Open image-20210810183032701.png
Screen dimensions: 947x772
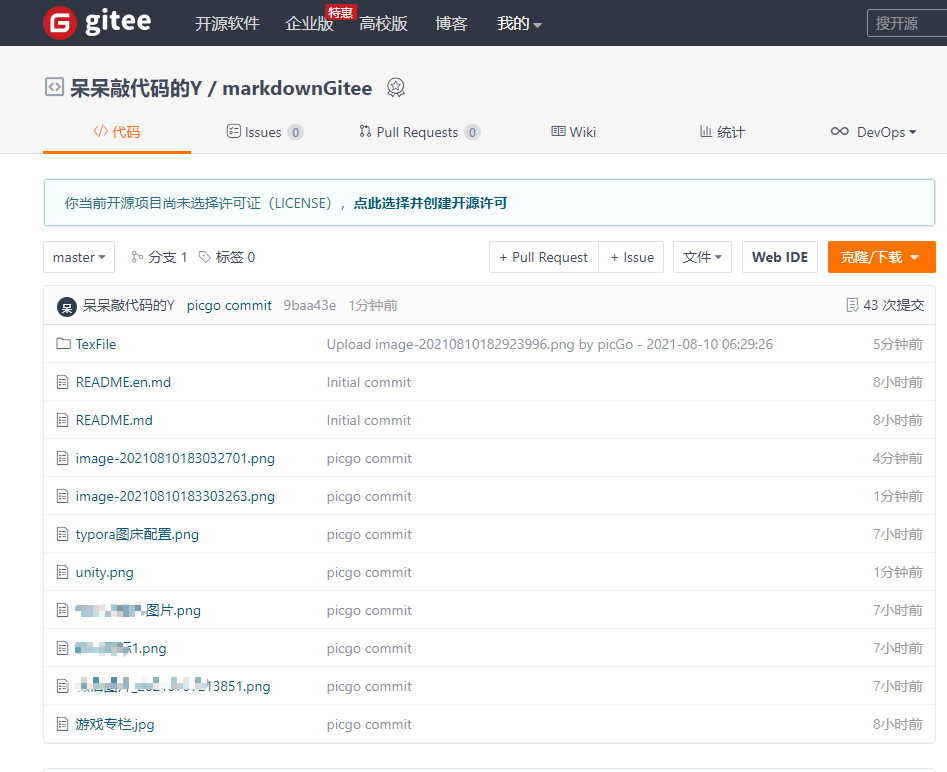(x=175, y=458)
